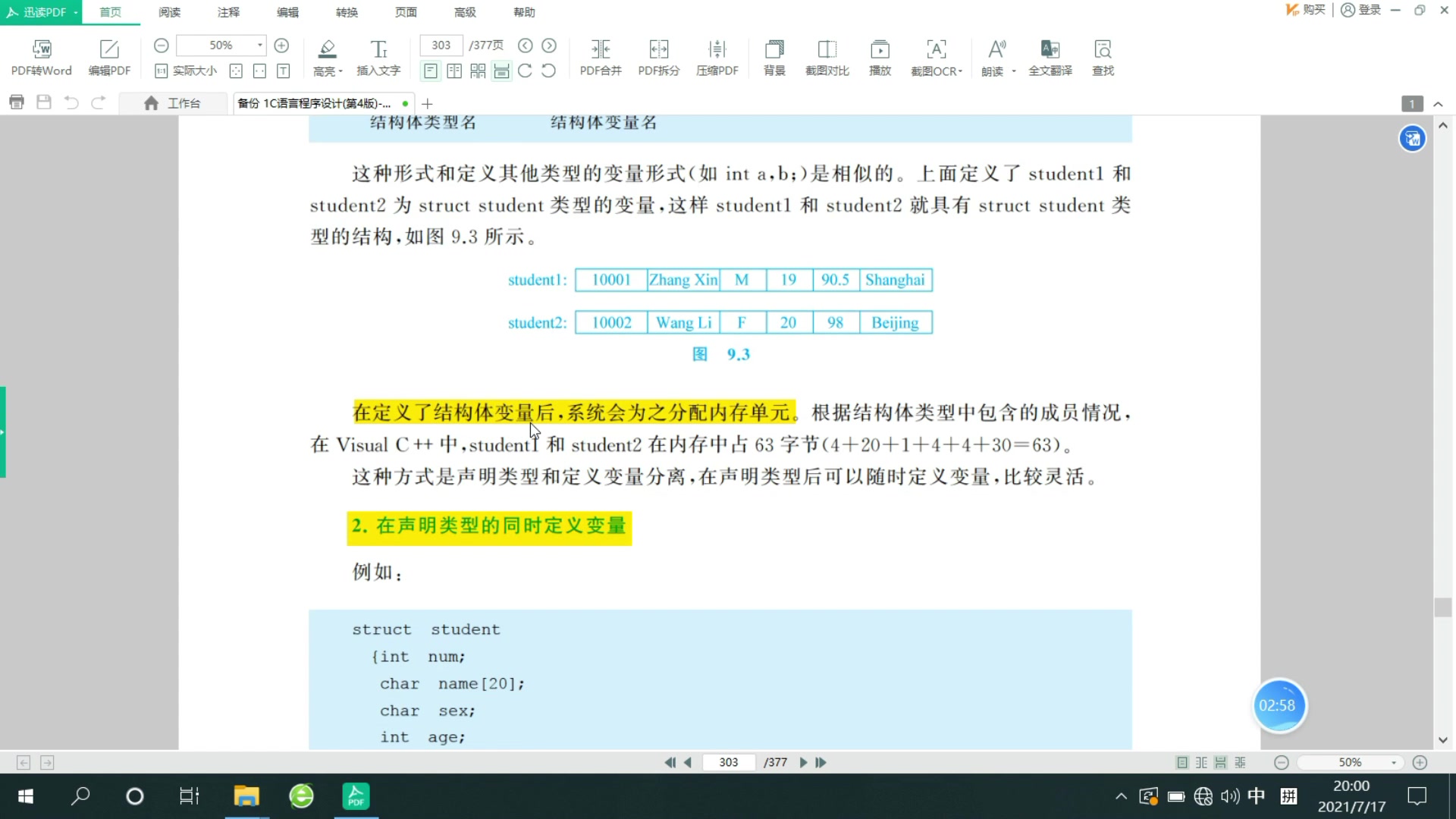This screenshot has width=1456, height=819.
Task: Open the 迅读PDF application menu dropdown
Action: [x=76, y=12]
